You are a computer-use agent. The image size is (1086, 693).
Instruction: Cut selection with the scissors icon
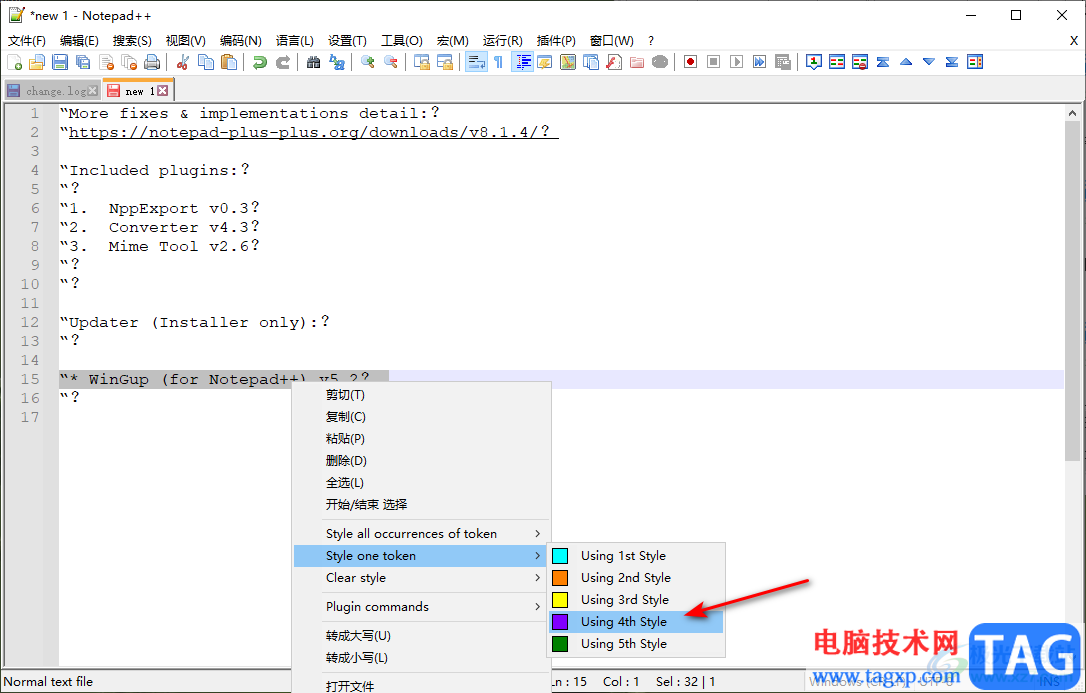183,62
